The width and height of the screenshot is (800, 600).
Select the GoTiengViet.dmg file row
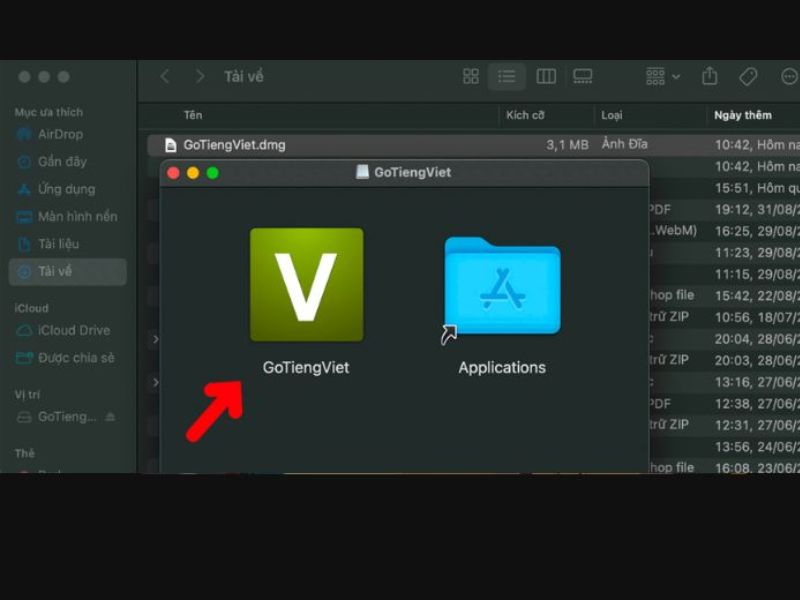(x=473, y=145)
